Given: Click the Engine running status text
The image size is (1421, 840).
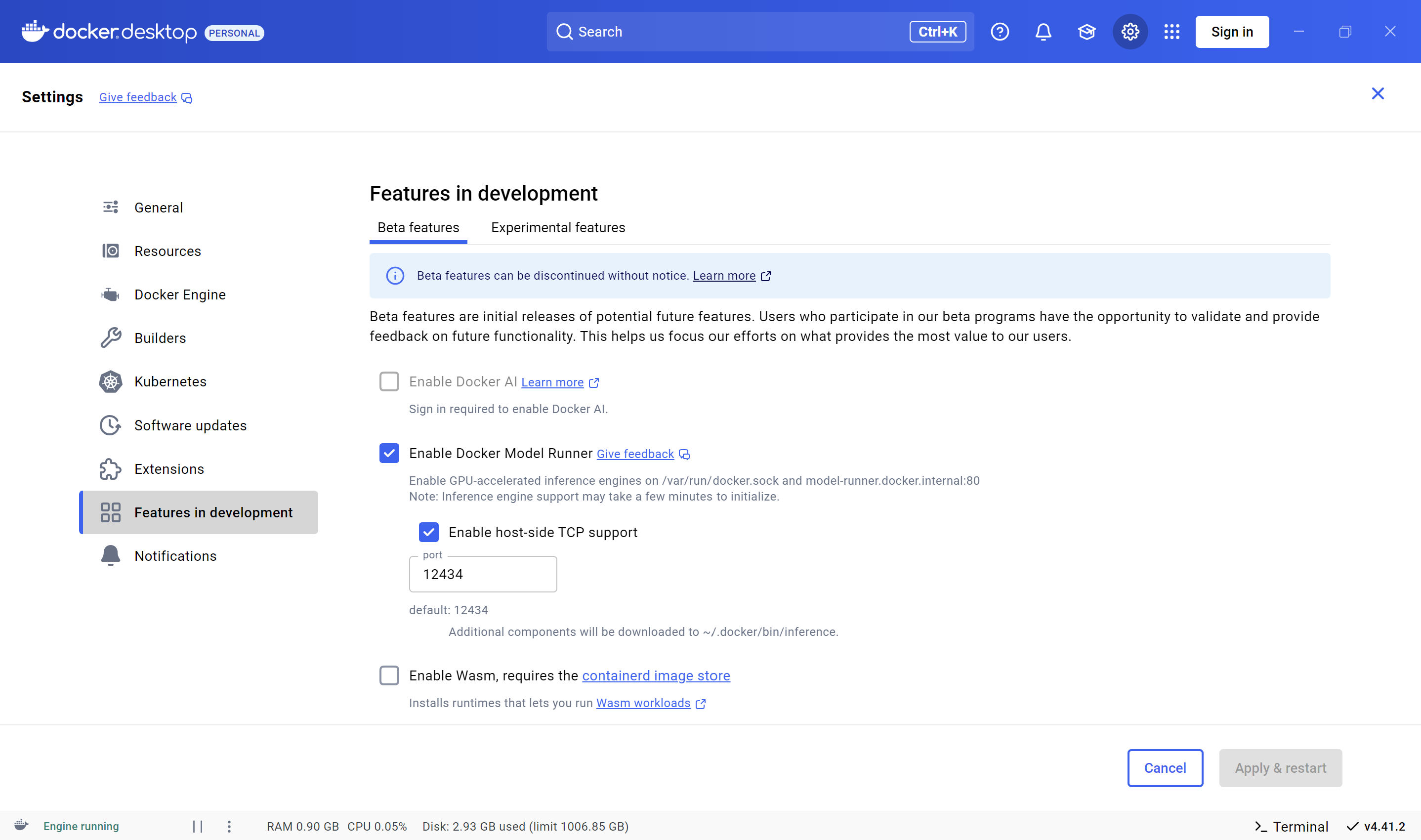Looking at the screenshot, I should pos(81,827).
